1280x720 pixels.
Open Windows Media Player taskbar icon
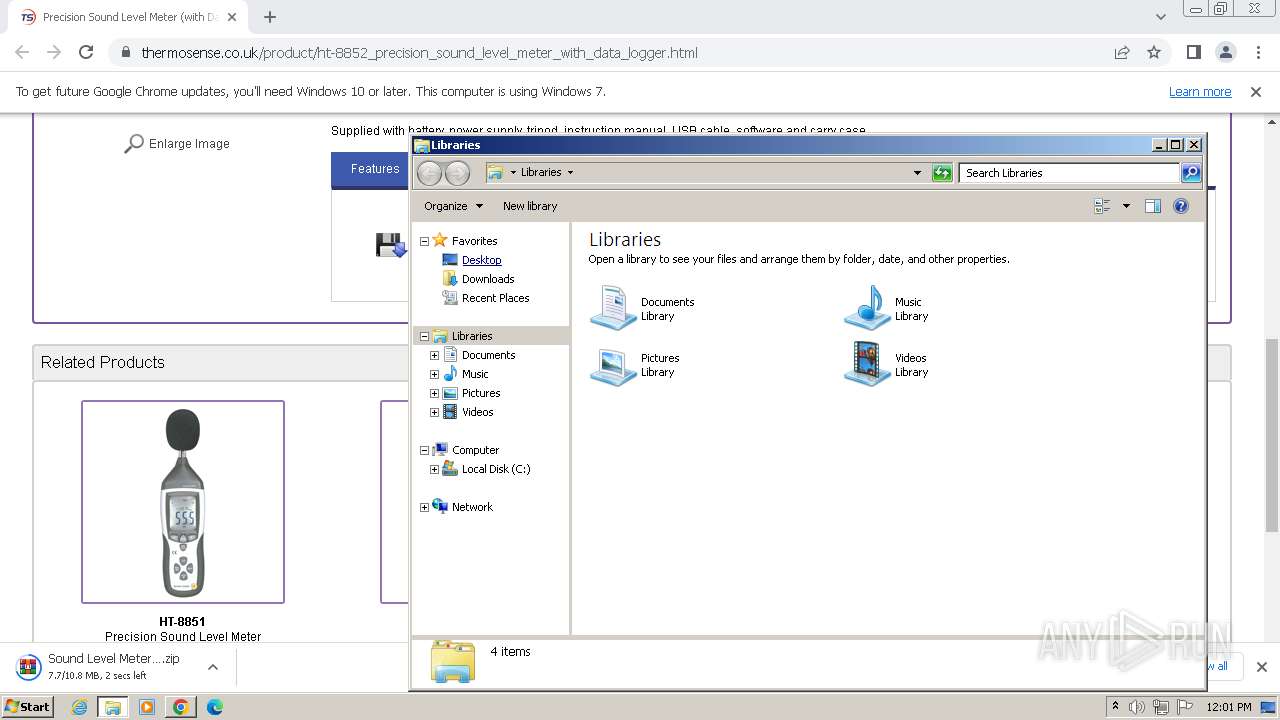(147, 707)
